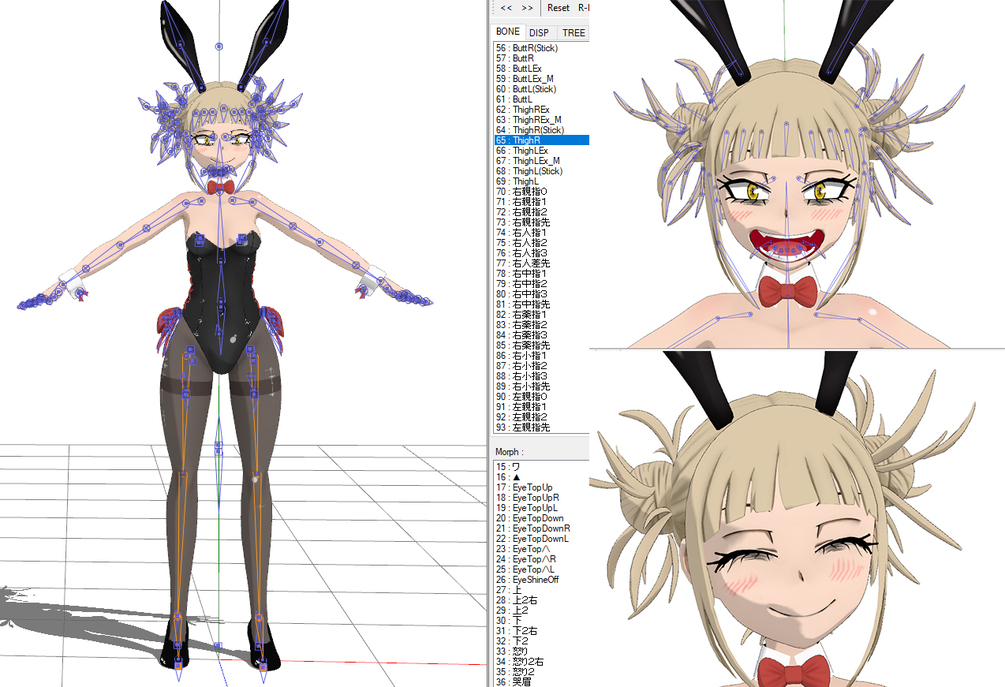Select bone '58 : ButtLEx'
This screenshot has width=1005, height=687.
[542, 69]
